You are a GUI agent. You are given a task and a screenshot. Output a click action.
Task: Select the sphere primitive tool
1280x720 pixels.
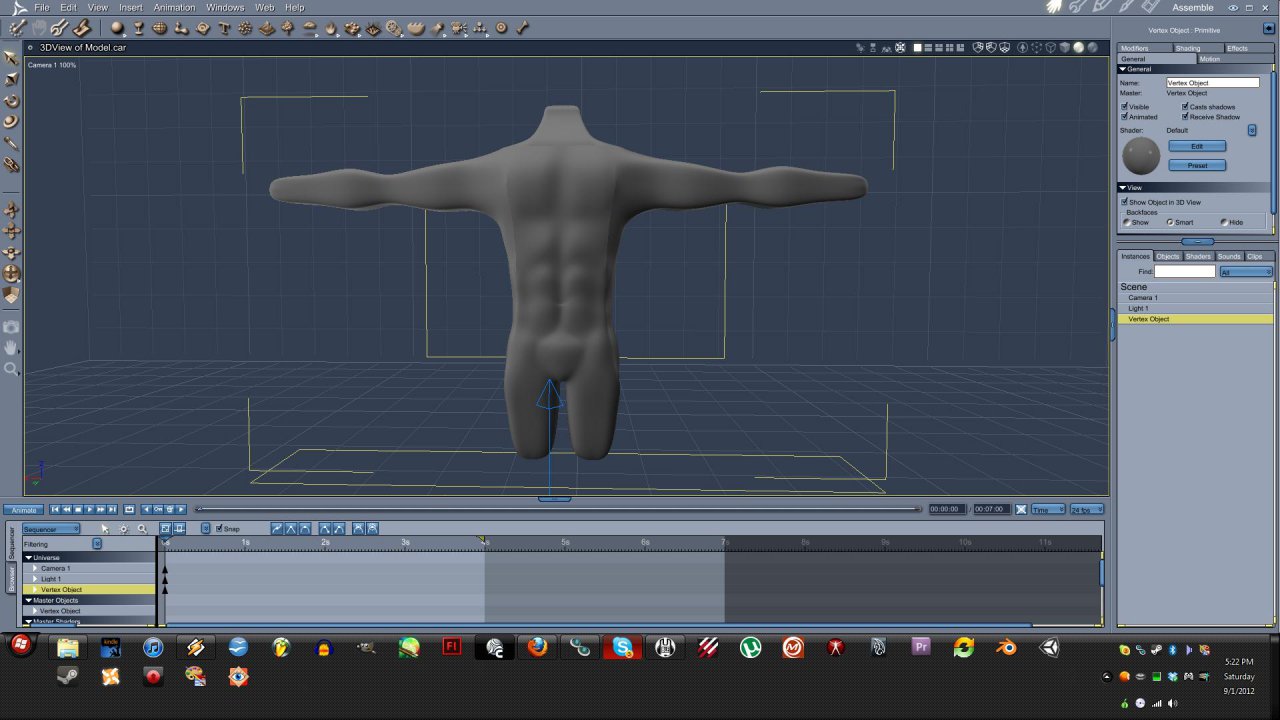[117, 28]
